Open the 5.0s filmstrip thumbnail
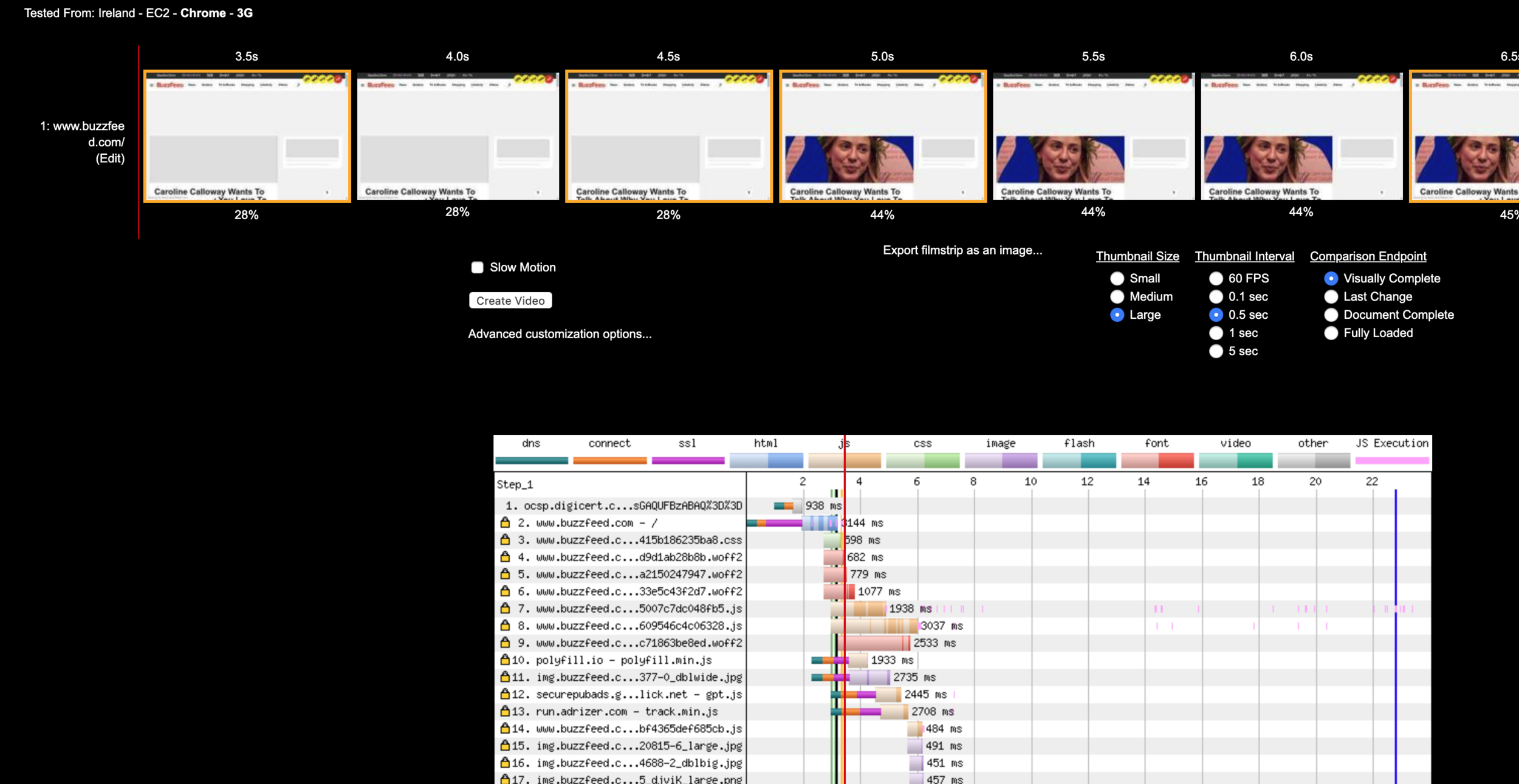 click(x=882, y=136)
